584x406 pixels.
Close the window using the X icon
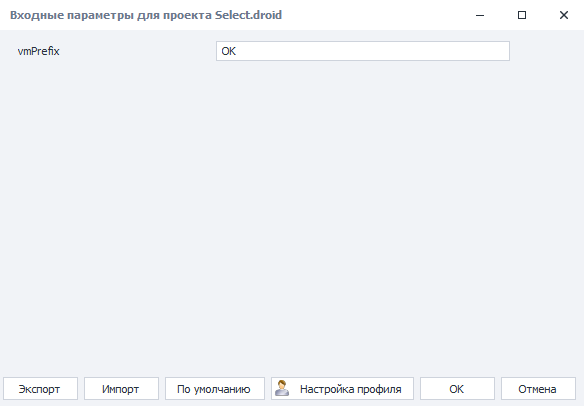564,15
